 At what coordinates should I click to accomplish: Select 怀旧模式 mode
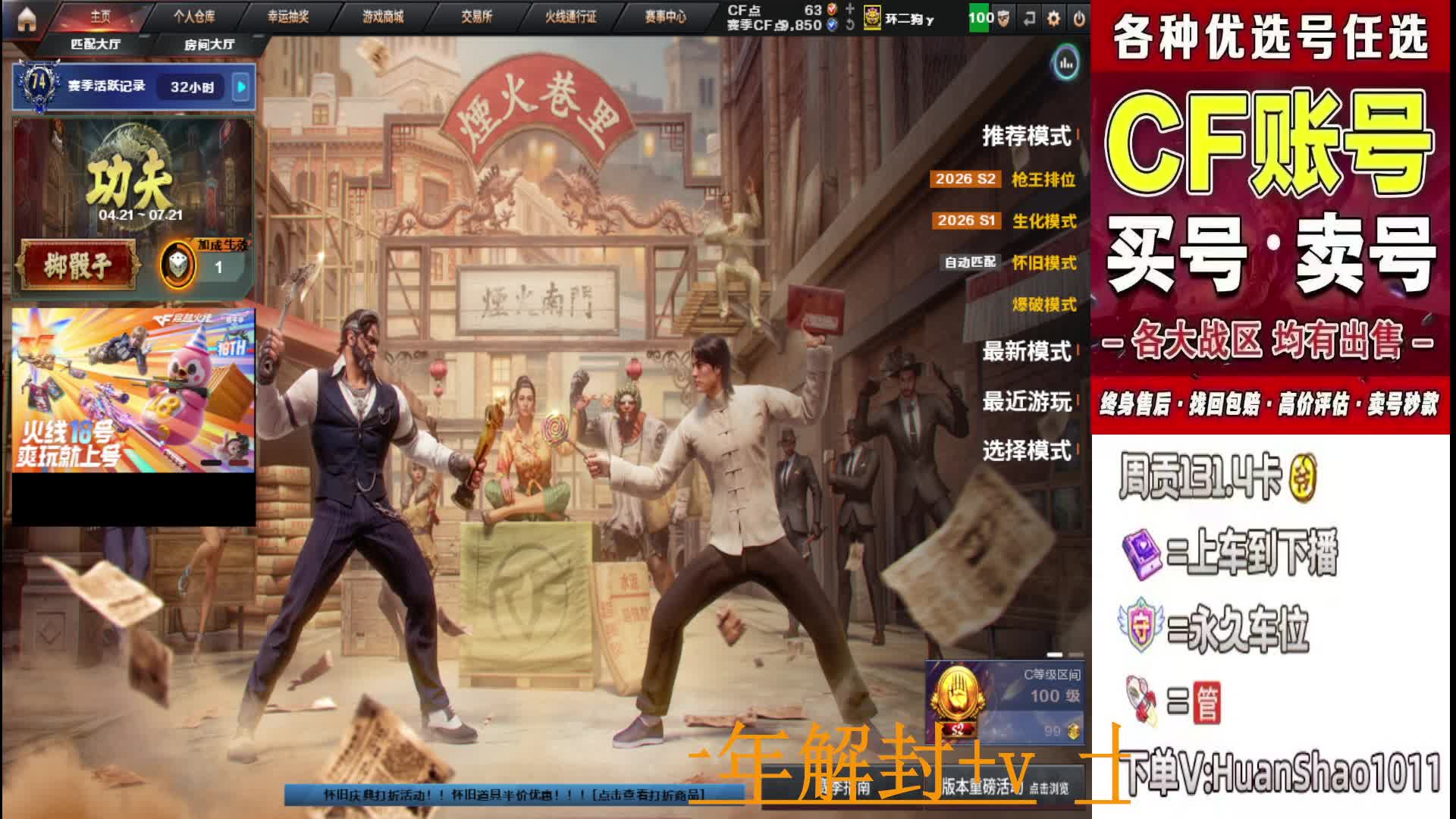click(1044, 262)
